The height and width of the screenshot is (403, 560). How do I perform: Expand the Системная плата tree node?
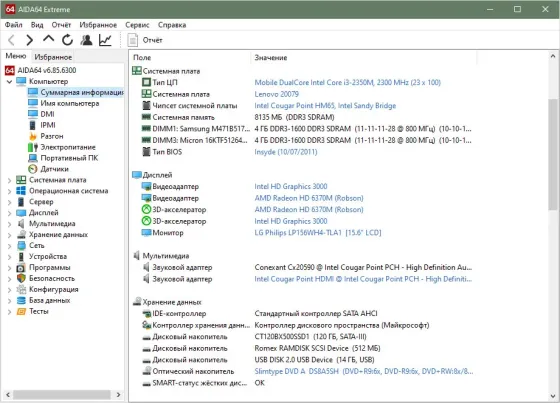tap(9, 180)
